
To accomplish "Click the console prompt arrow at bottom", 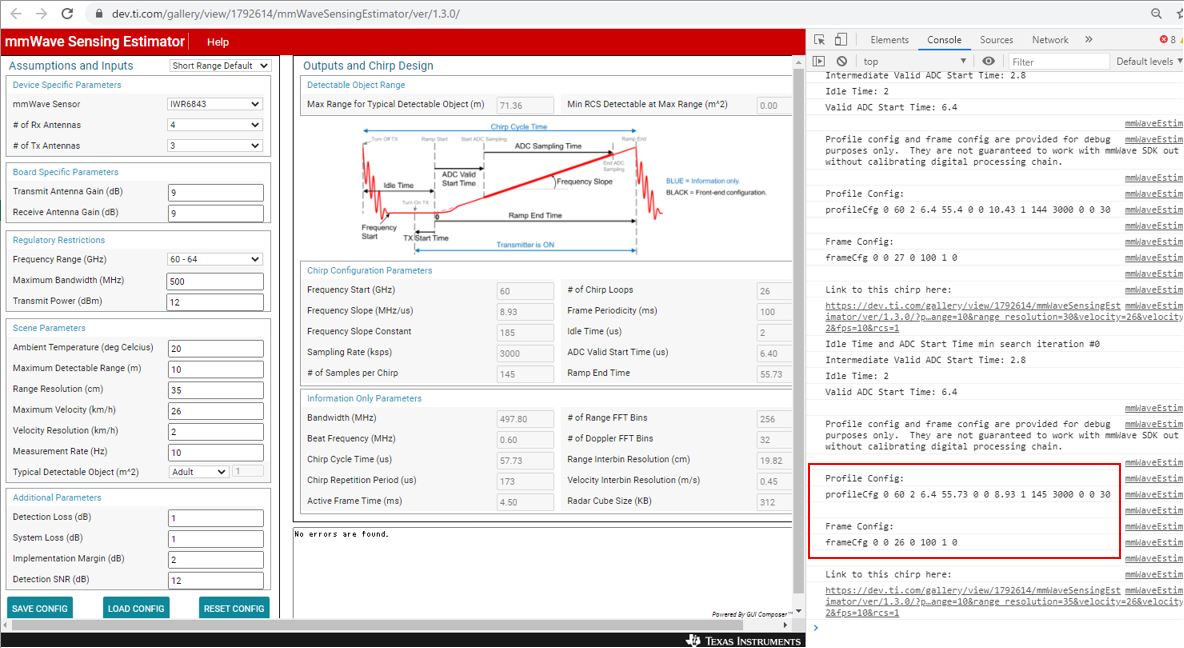I will [x=816, y=628].
